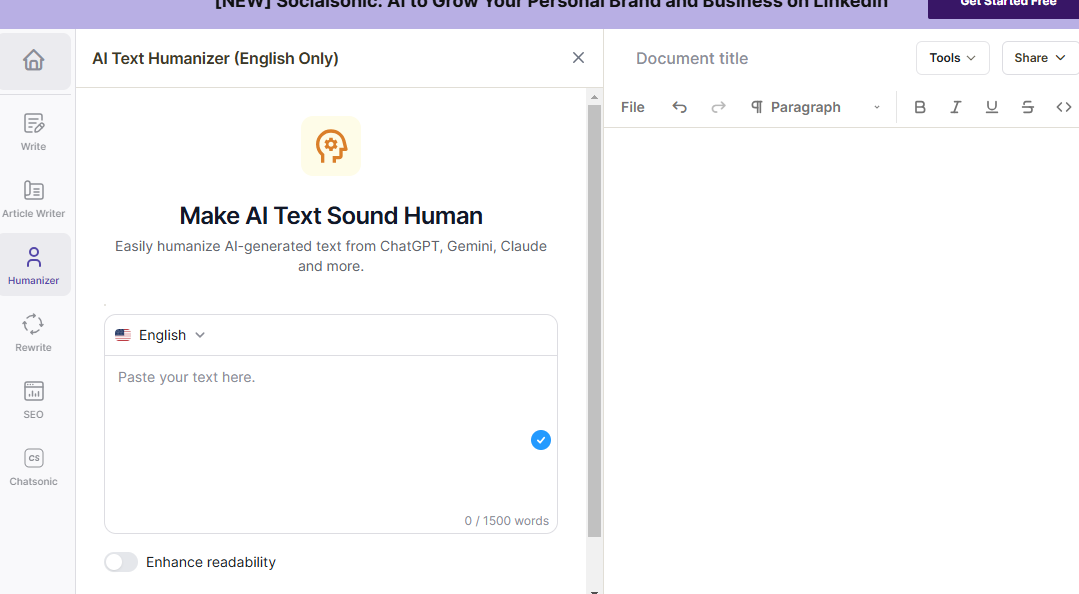Open the File menu
The image size is (1079, 594).
point(632,107)
